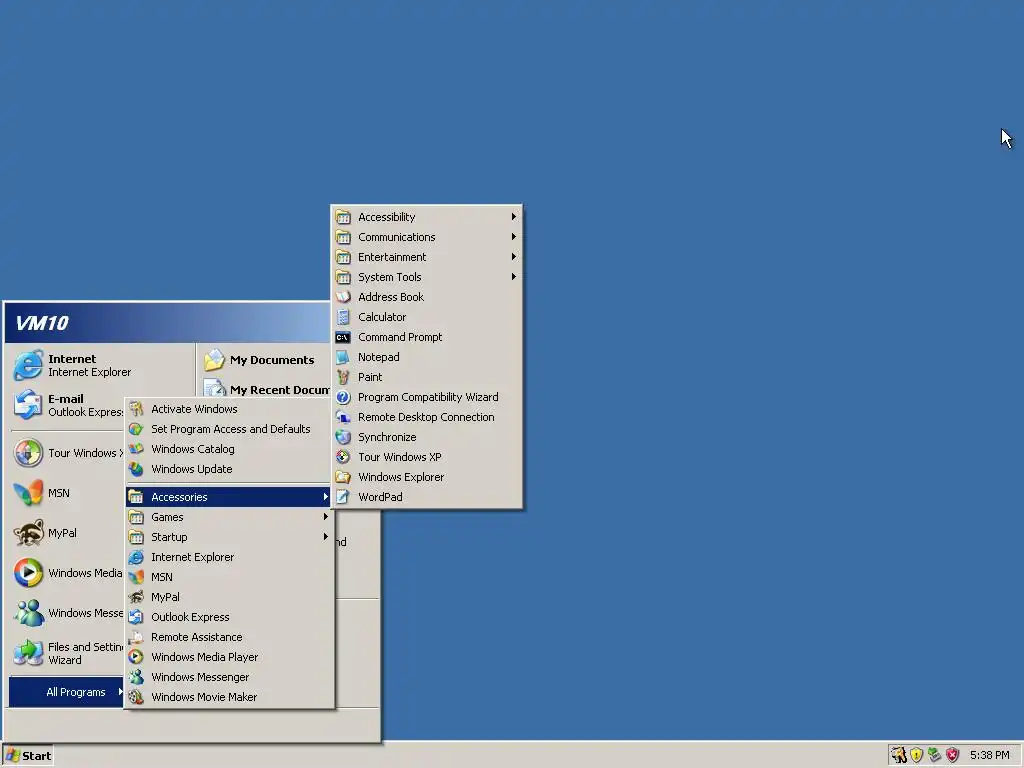The height and width of the screenshot is (768, 1024).
Task: Expand the Games submenu arrow
Action: (325, 517)
